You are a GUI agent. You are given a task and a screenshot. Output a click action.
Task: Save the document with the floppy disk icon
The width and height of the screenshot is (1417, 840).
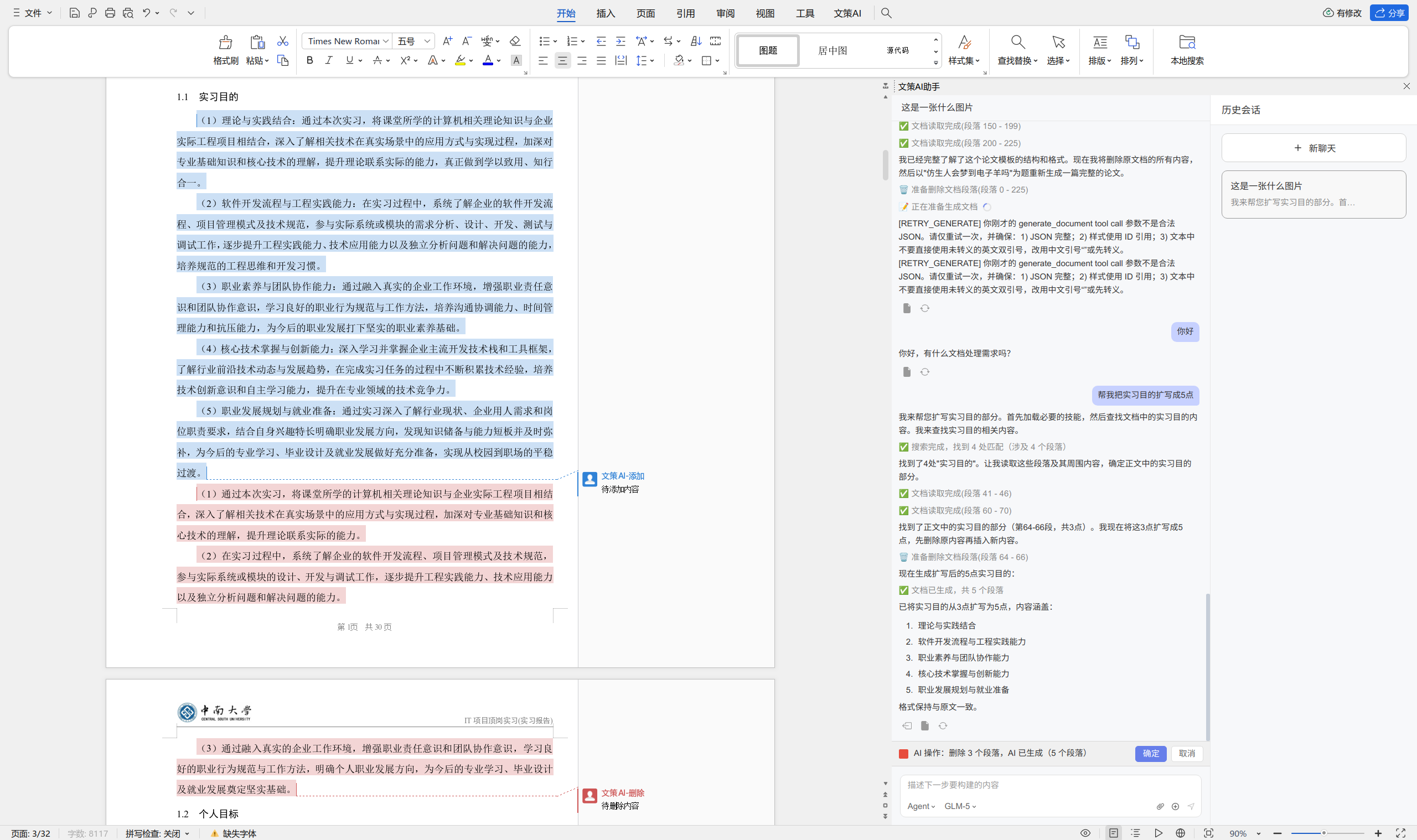pos(74,13)
